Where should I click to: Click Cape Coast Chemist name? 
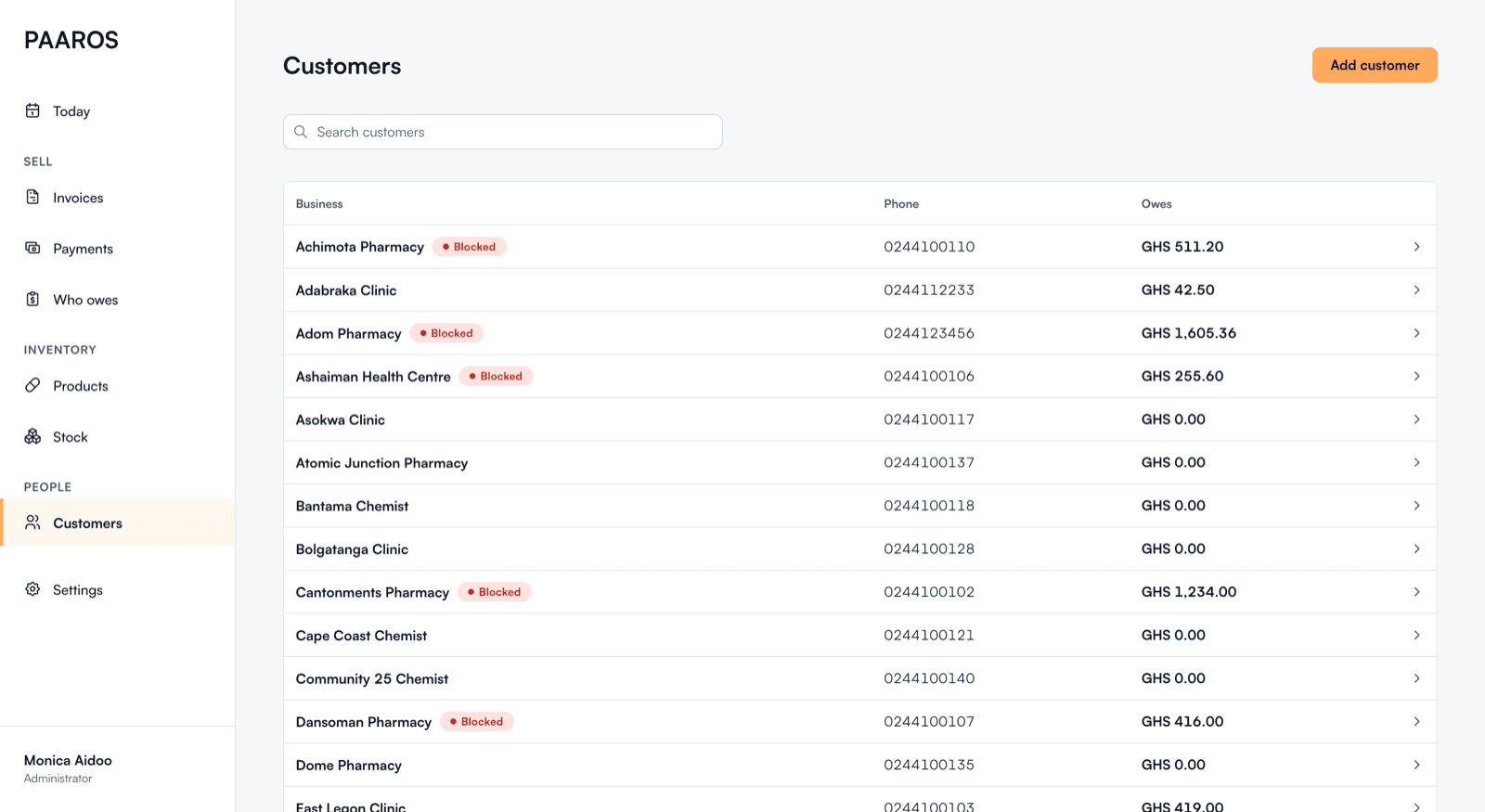(x=361, y=636)
